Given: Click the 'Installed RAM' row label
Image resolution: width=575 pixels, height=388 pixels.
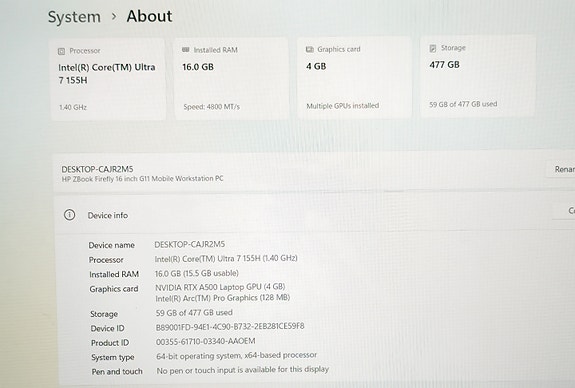Looking at the screenshot, I should (114, 274).
